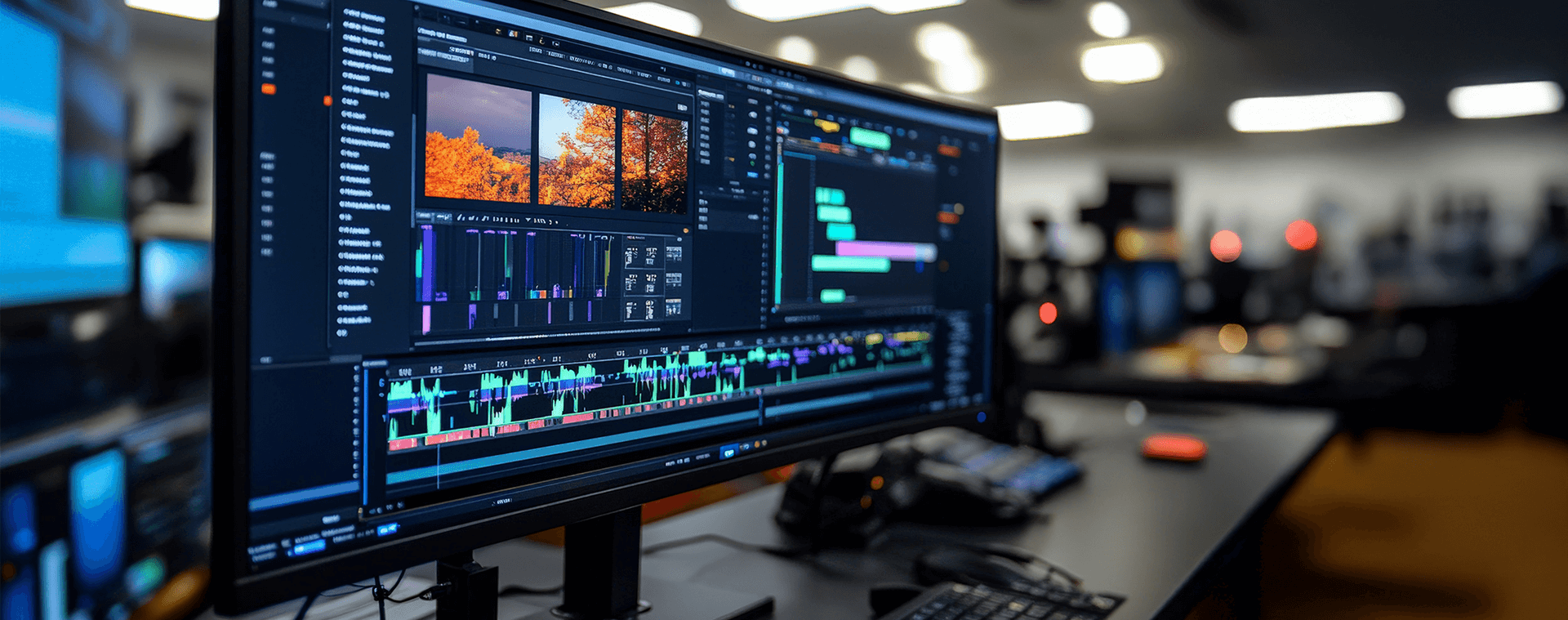Select the left preview thumbnail with purple sky
Screen dimensions: 1568x620
pyautogui.click(x=478, y=139)
